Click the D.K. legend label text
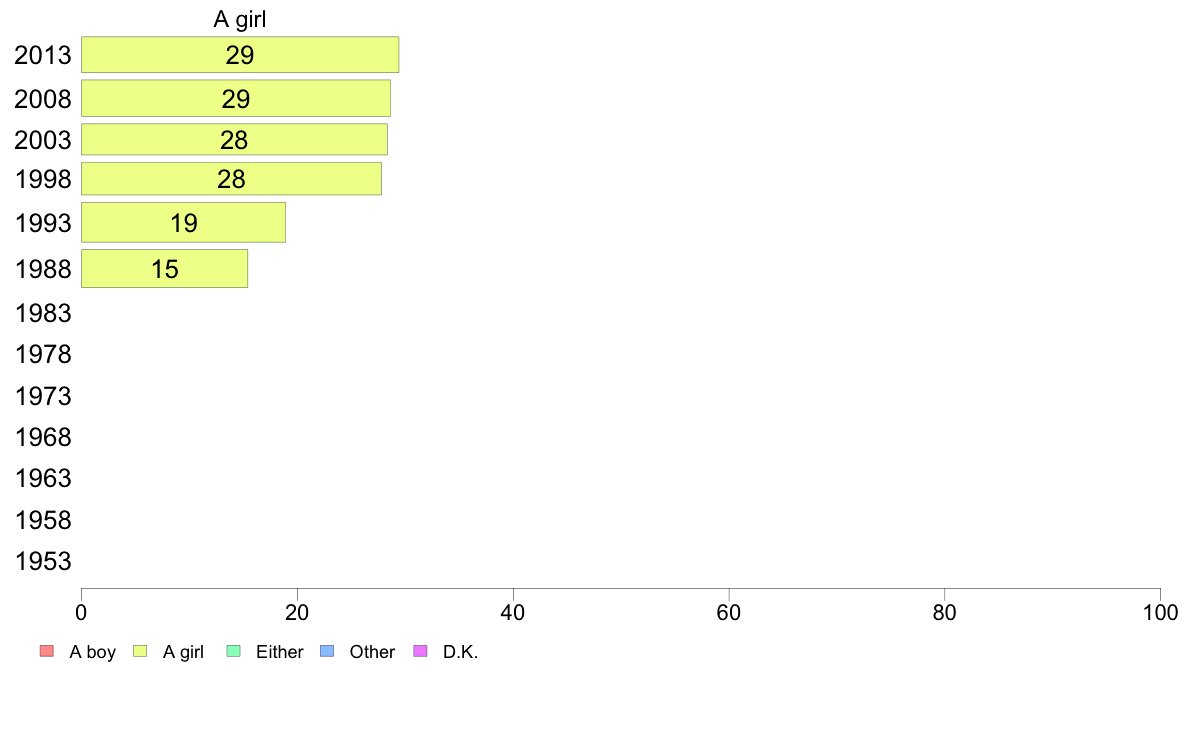The width and height of the screenshot is (1188, 736). tap(461, 652)
